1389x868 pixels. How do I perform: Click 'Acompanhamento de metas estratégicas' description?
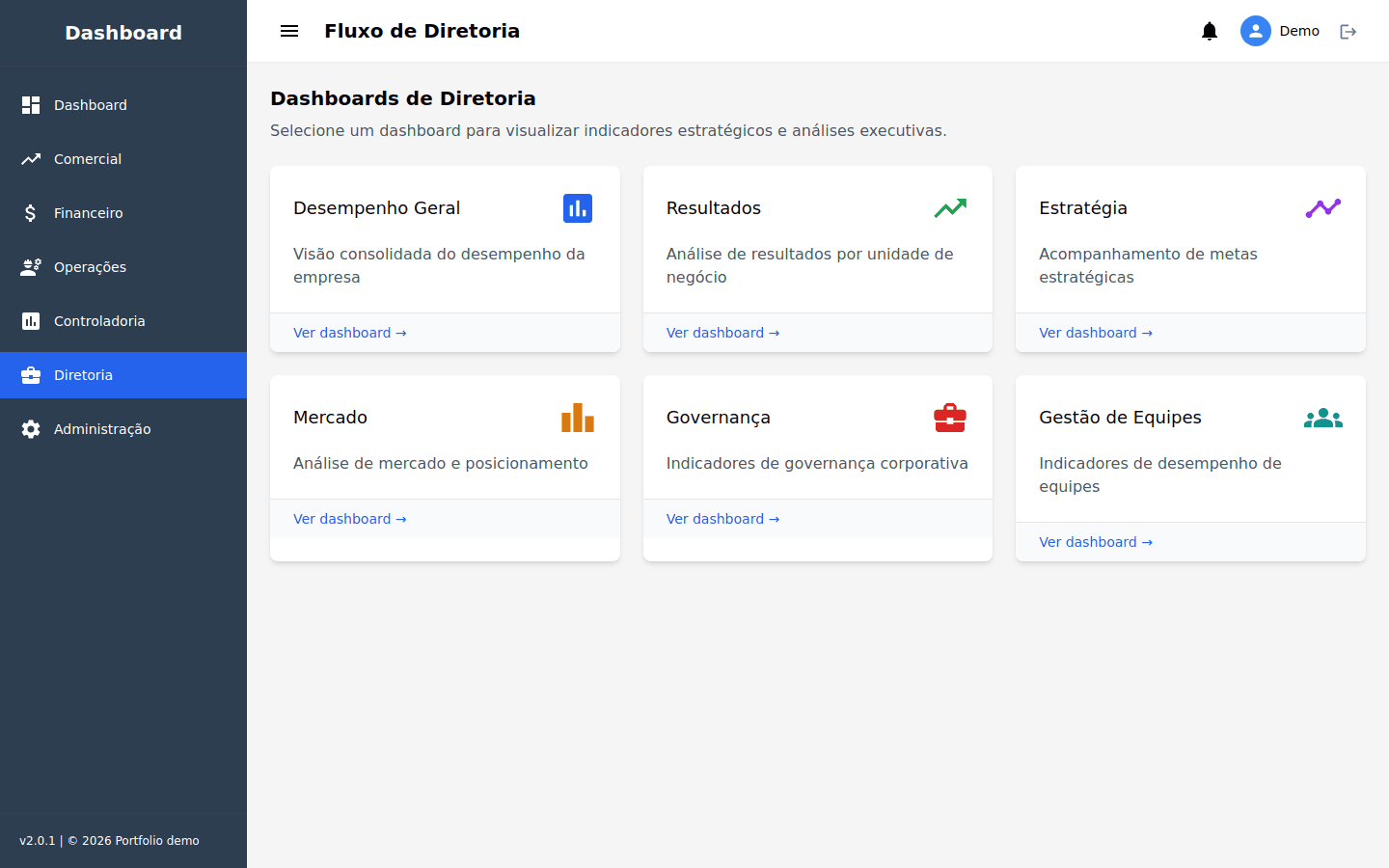(1148, 265)
